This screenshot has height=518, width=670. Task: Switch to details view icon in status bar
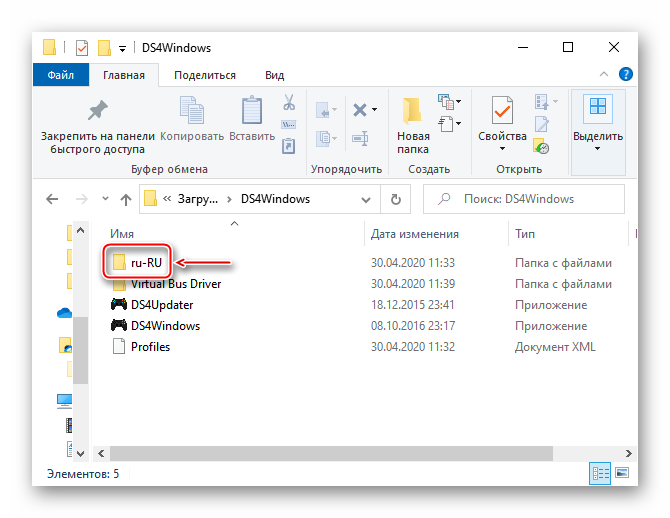pyautogui.click(x=600, y=474)
